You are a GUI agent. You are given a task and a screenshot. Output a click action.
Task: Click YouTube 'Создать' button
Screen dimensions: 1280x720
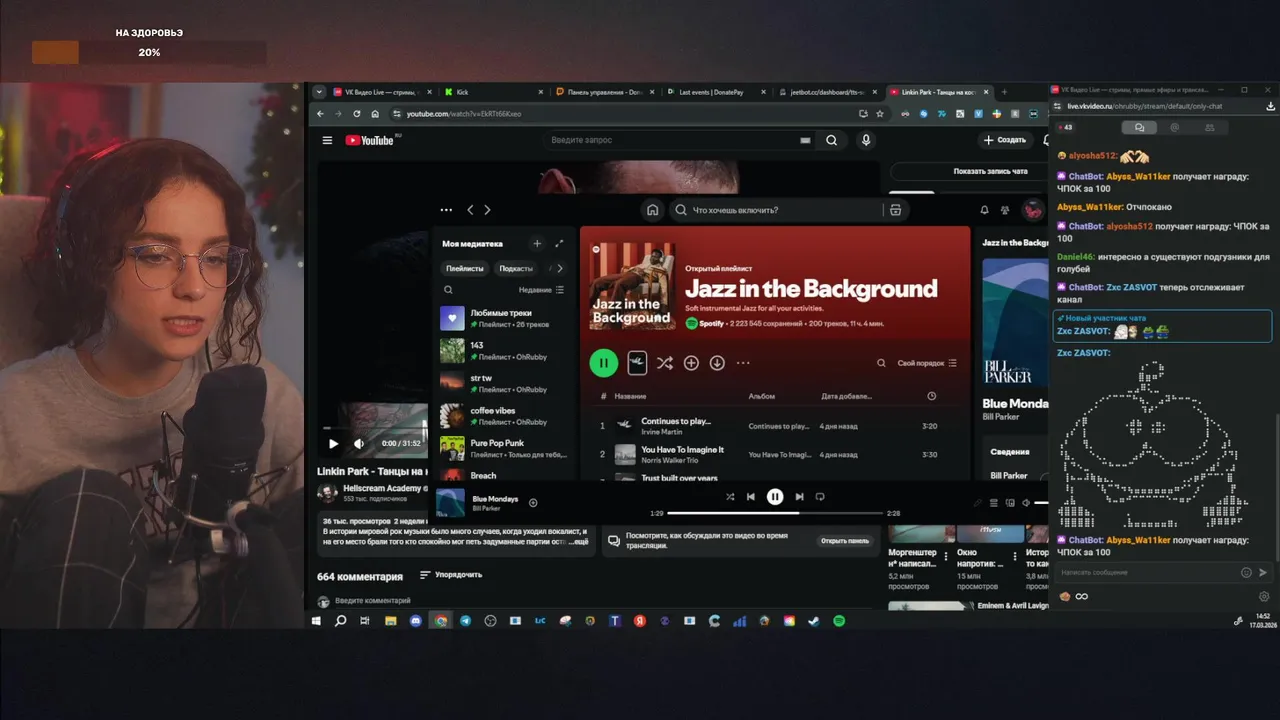pyautogui.click(x=1006, y=141)
